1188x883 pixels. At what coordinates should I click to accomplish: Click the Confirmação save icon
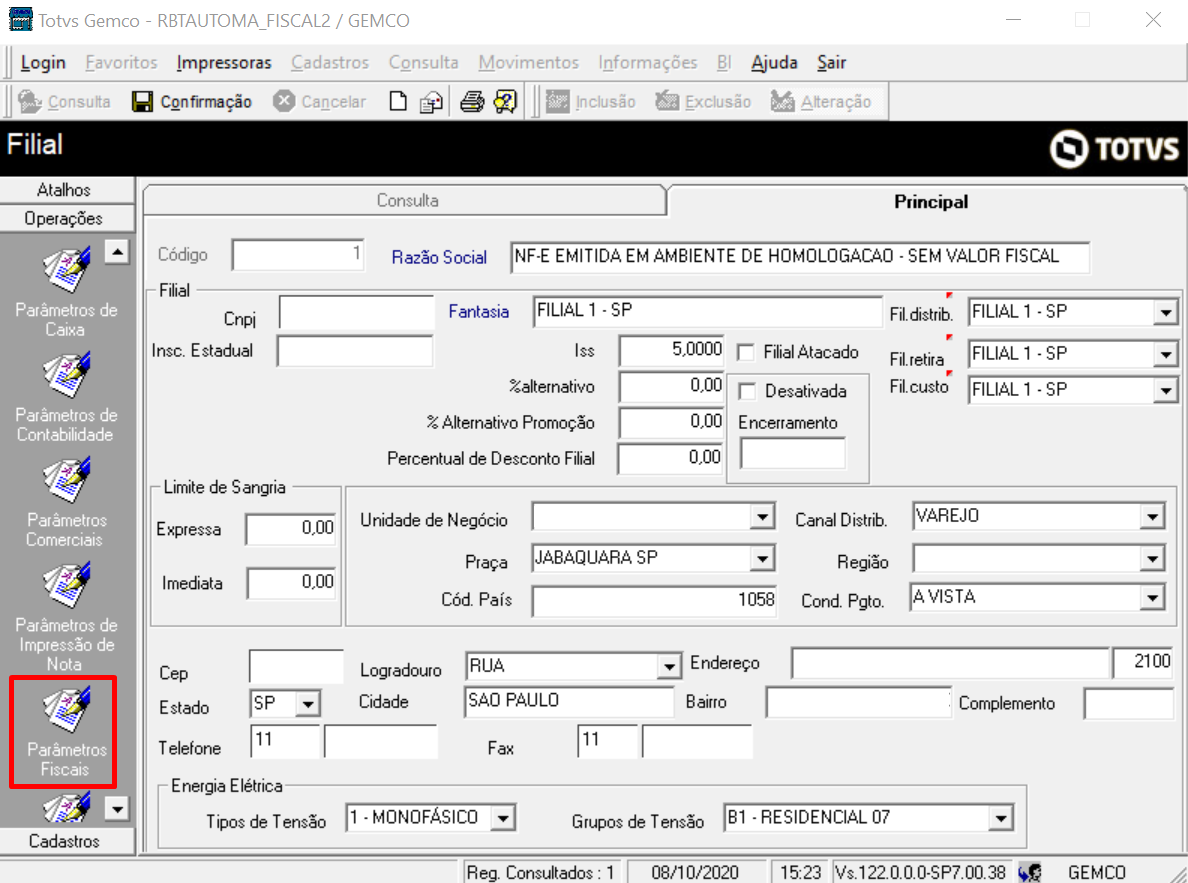[x=142, y=102]
